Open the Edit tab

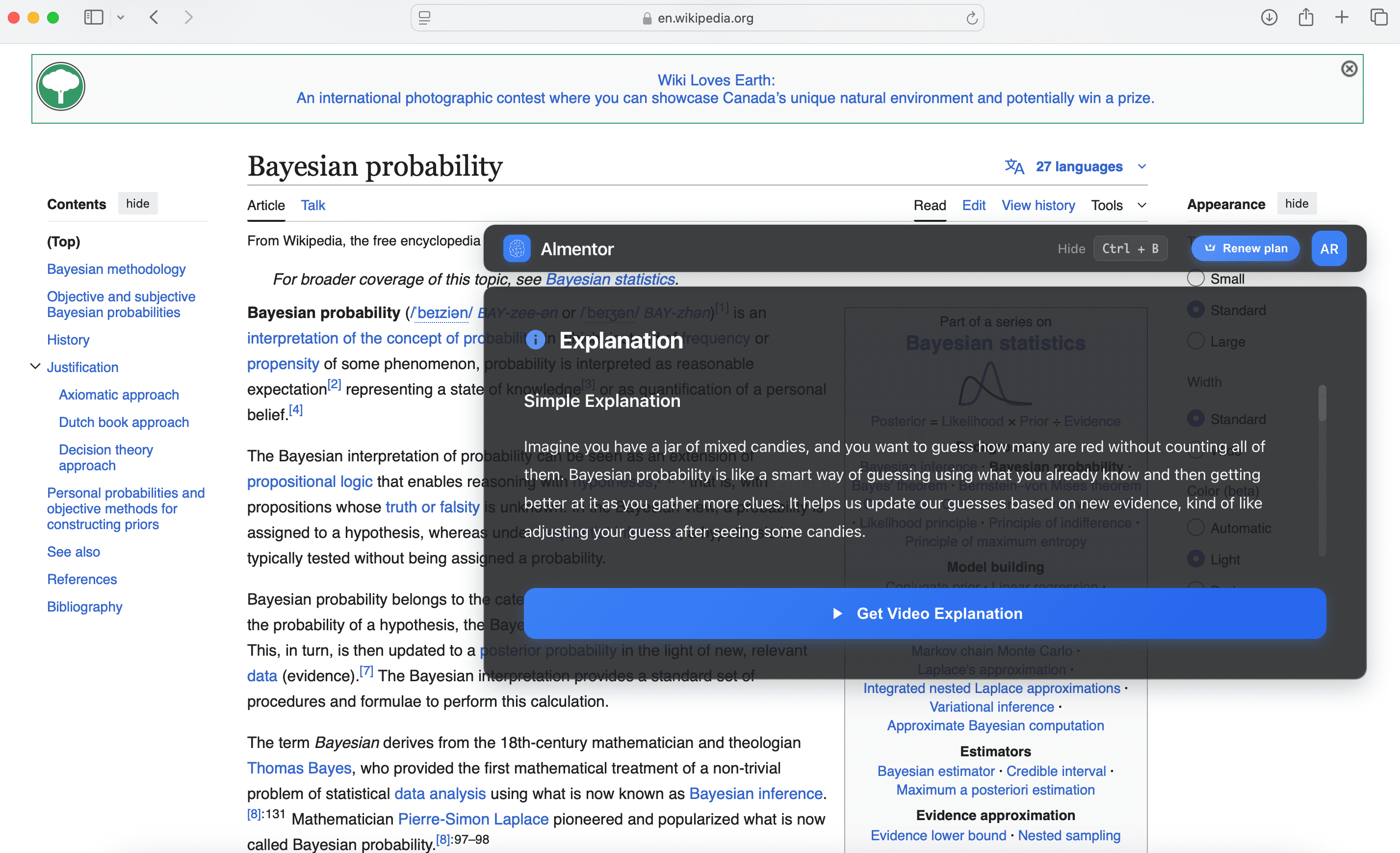pyautogui.click(x=973, y=205)
